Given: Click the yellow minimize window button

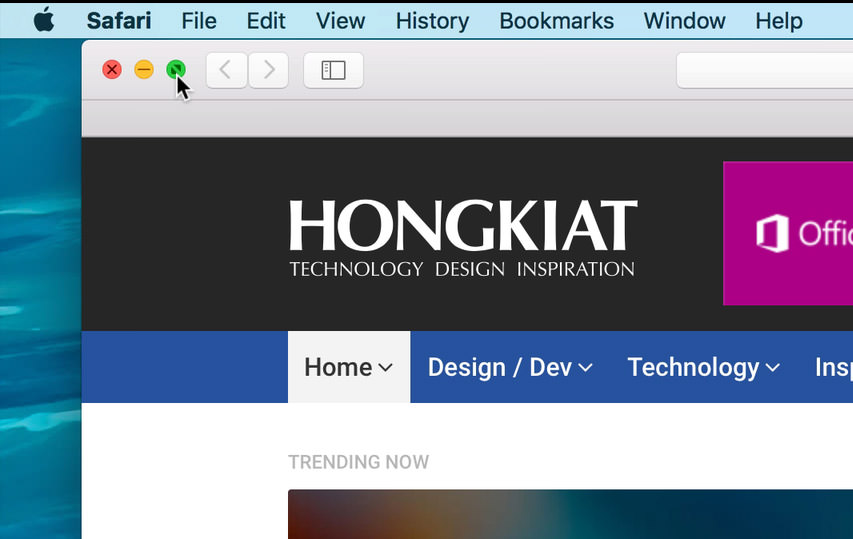Looking at the screenshot, I should click(144, 70).
